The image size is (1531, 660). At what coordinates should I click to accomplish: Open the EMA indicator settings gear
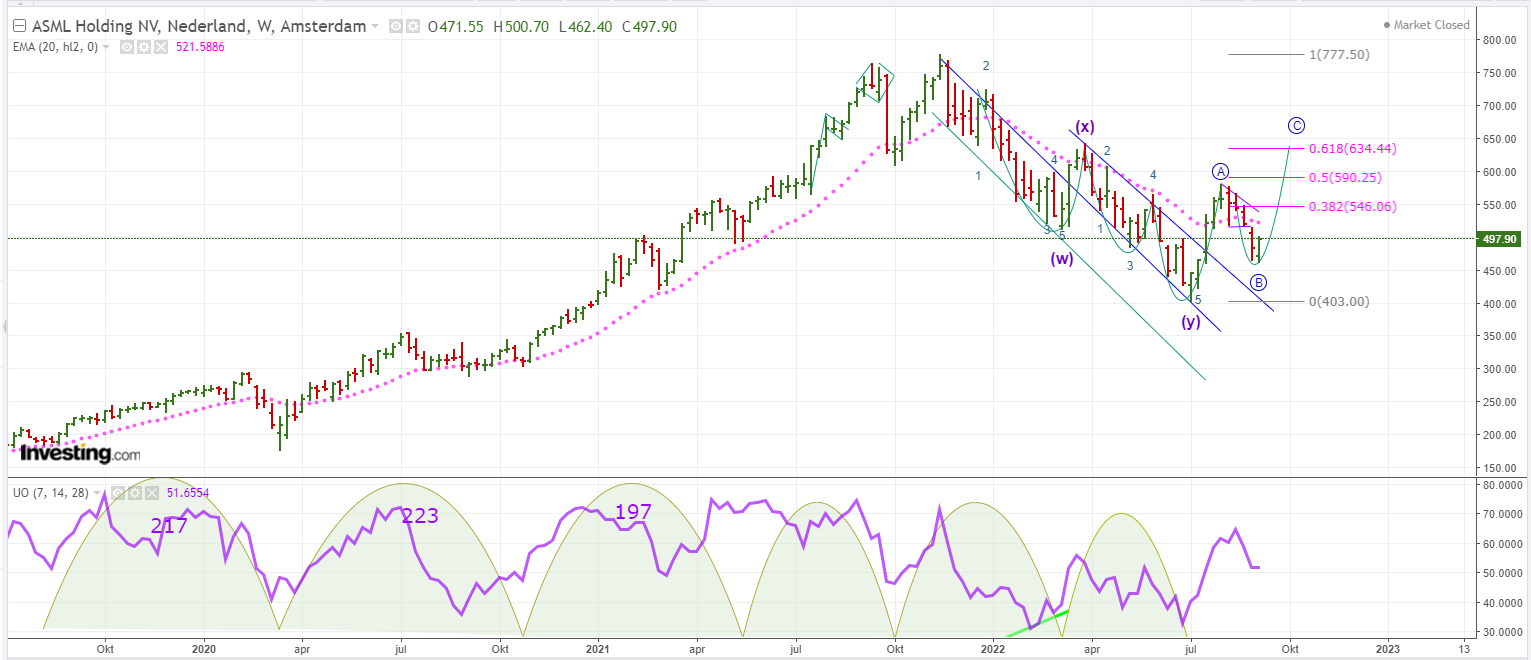143,46
